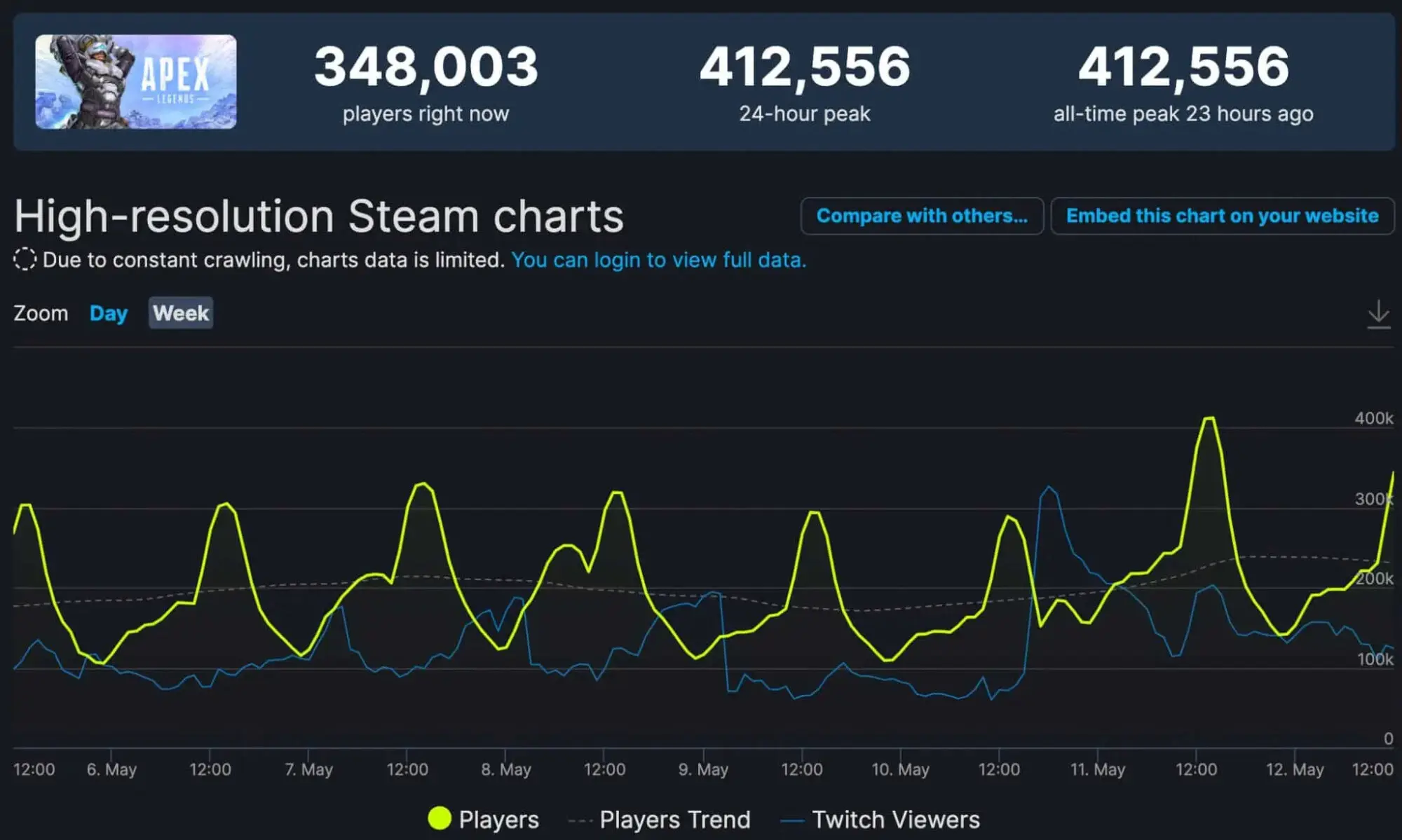This screenshot has height=840, width=1402.
Task: Click the blue Twitch Viewers legend line
Action: [792, 820]
